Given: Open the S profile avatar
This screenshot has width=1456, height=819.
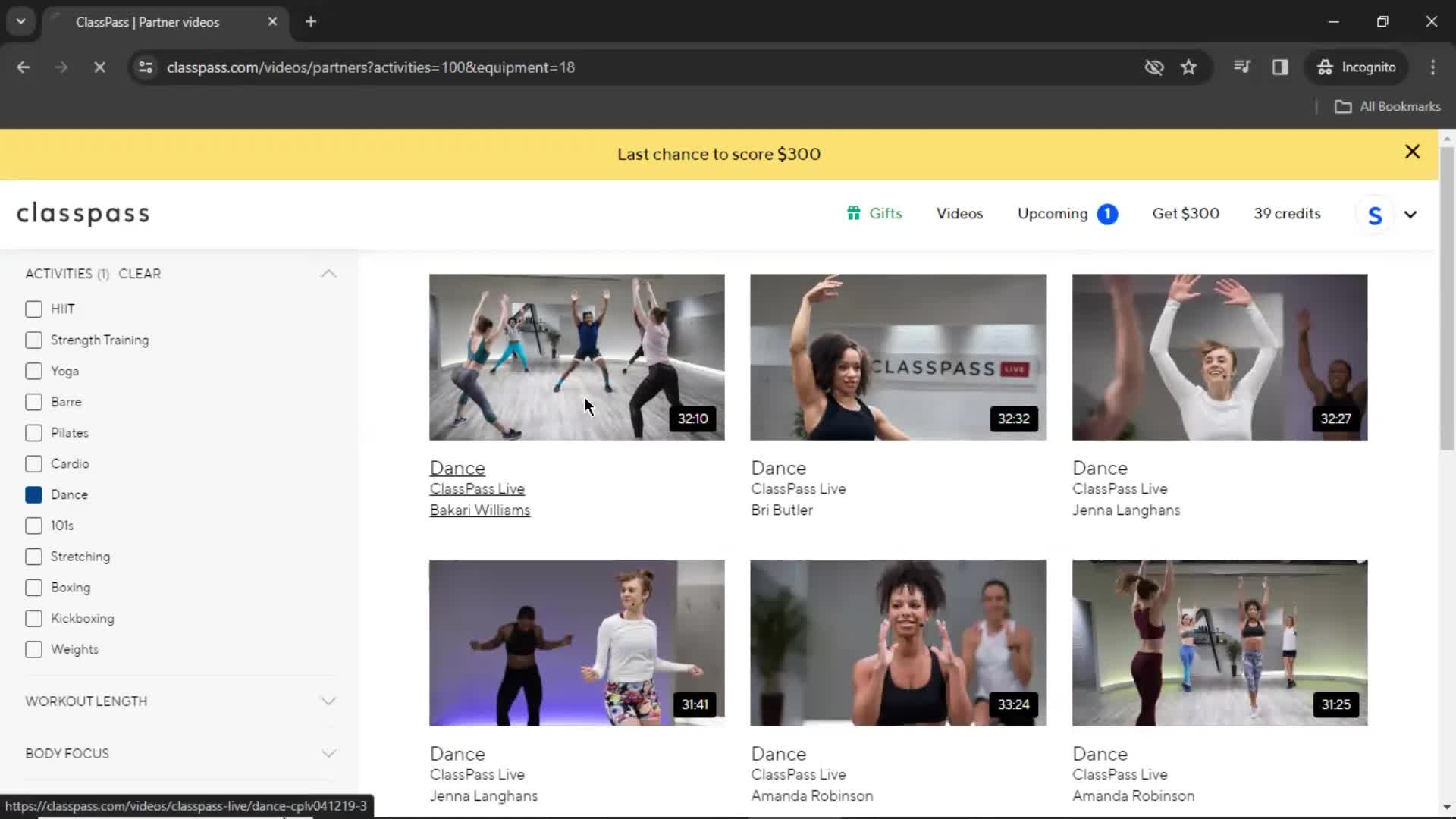Looking at the screenshot, I should tap(1375, 215).
